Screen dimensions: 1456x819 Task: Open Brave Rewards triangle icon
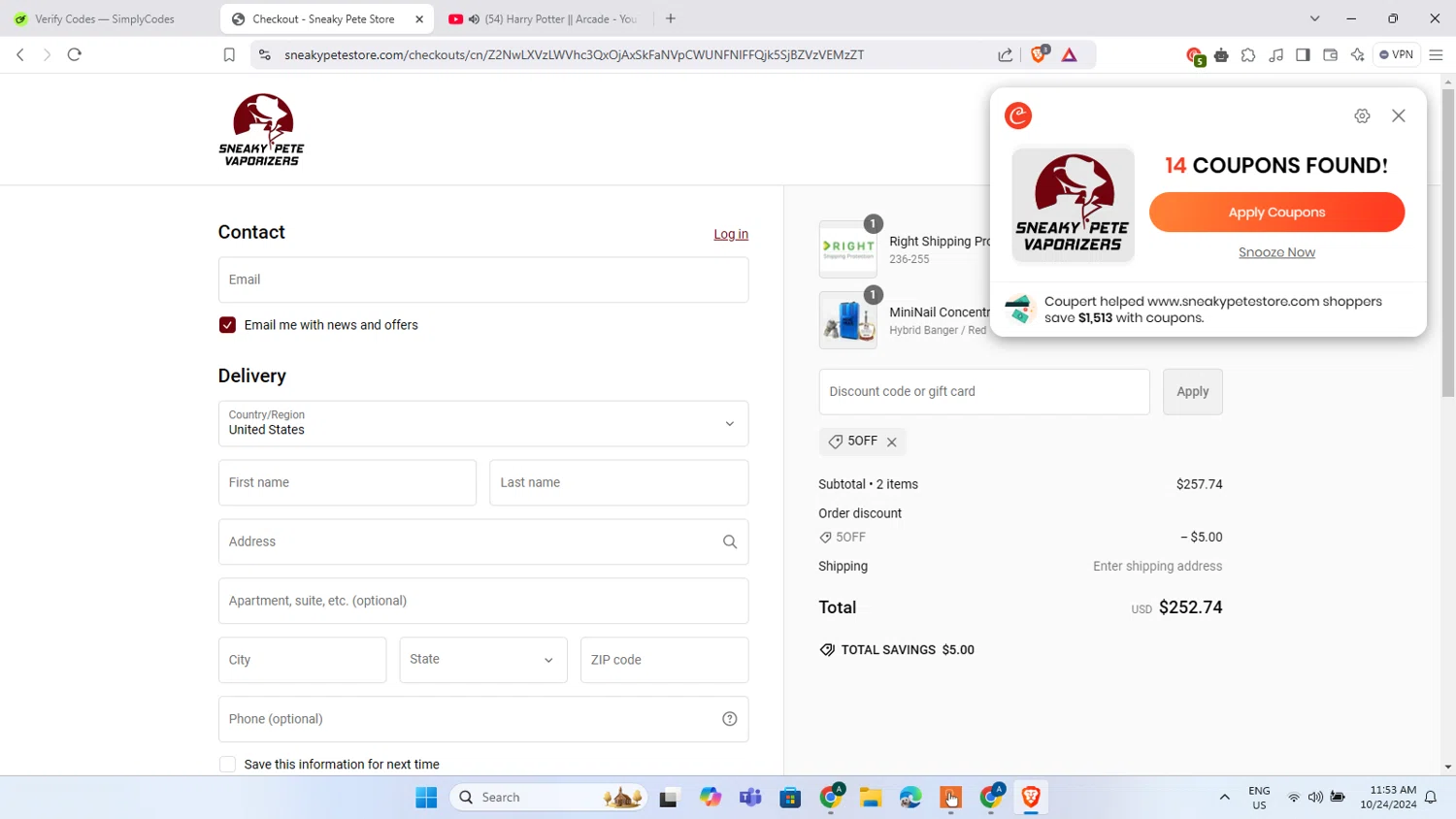pyautogui.click(x=1070, y=54)
